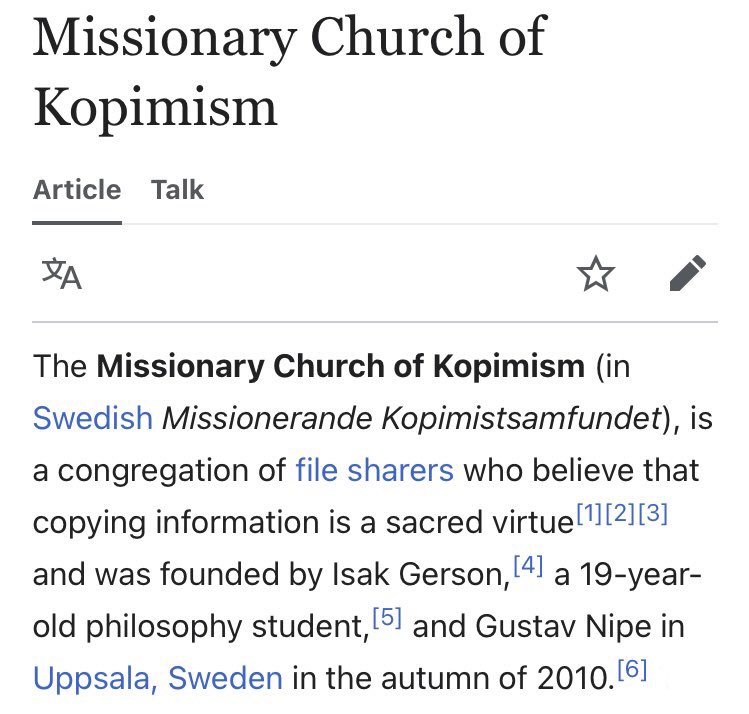Select the Article tab
Screen dimensions: 749x714
(77, 190)
